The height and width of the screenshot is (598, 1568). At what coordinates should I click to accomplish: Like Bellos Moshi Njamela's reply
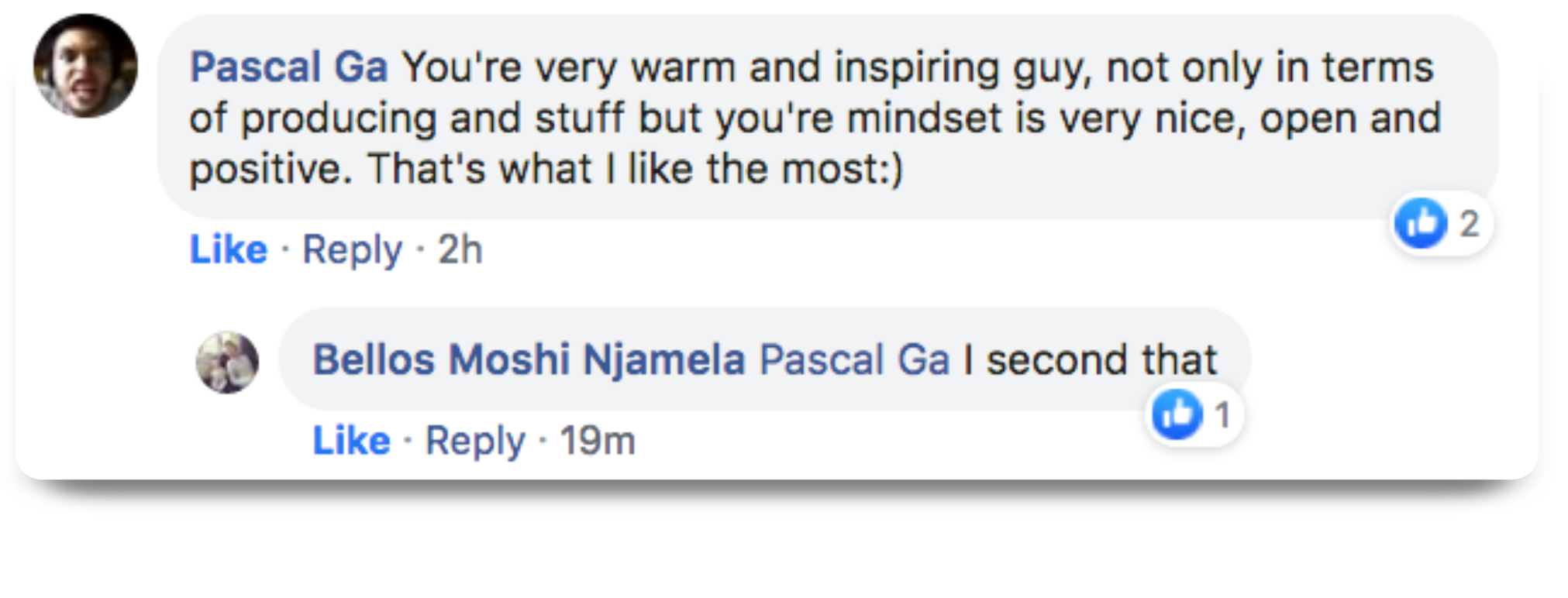tap(351, 441)
